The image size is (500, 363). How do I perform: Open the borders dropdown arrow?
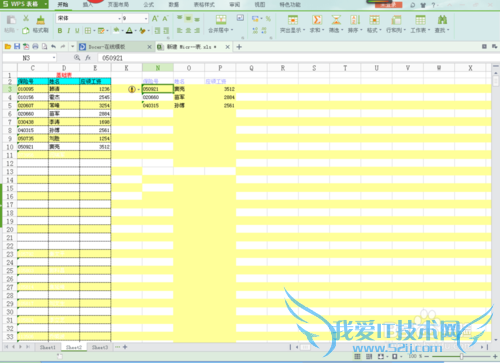pos(94,31)
